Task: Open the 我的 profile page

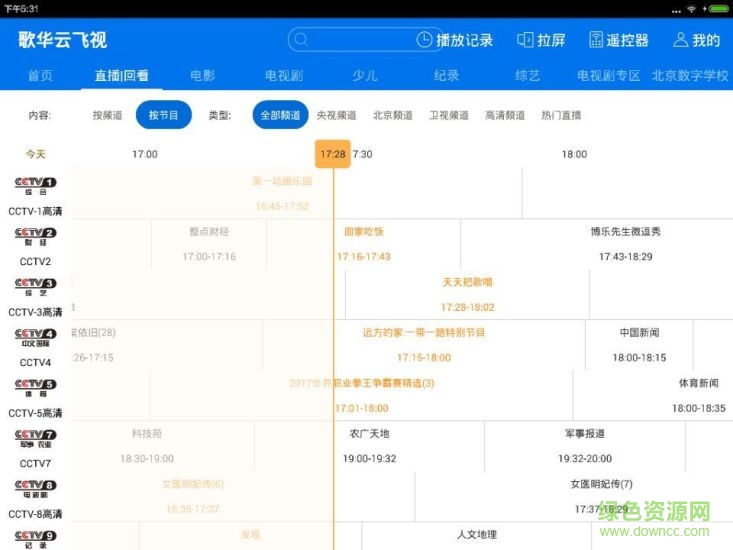Action: click(x=696, y=40)
